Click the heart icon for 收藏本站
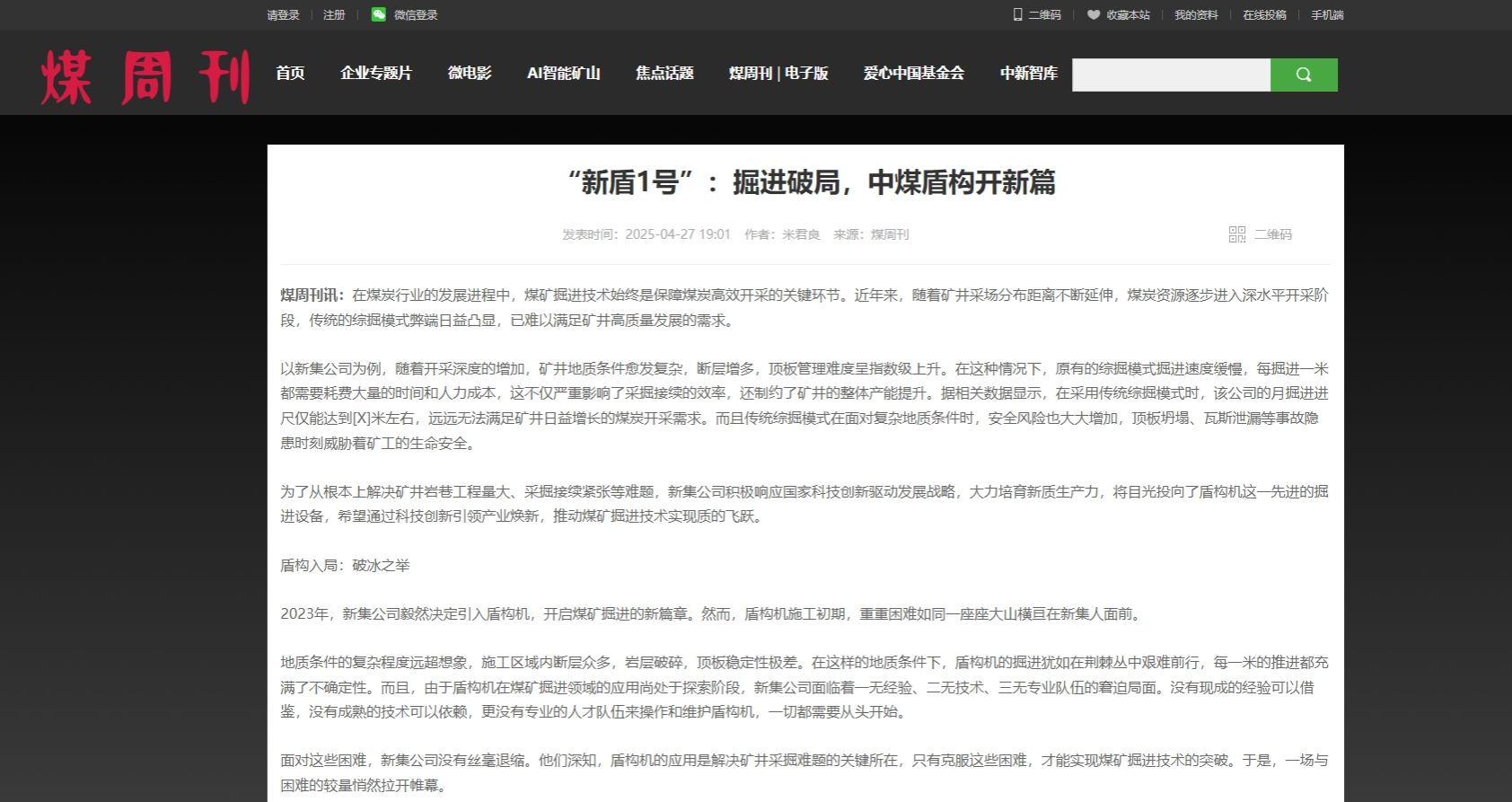The width and height of the screenshot is (1512, 802). pos(1093,14)
